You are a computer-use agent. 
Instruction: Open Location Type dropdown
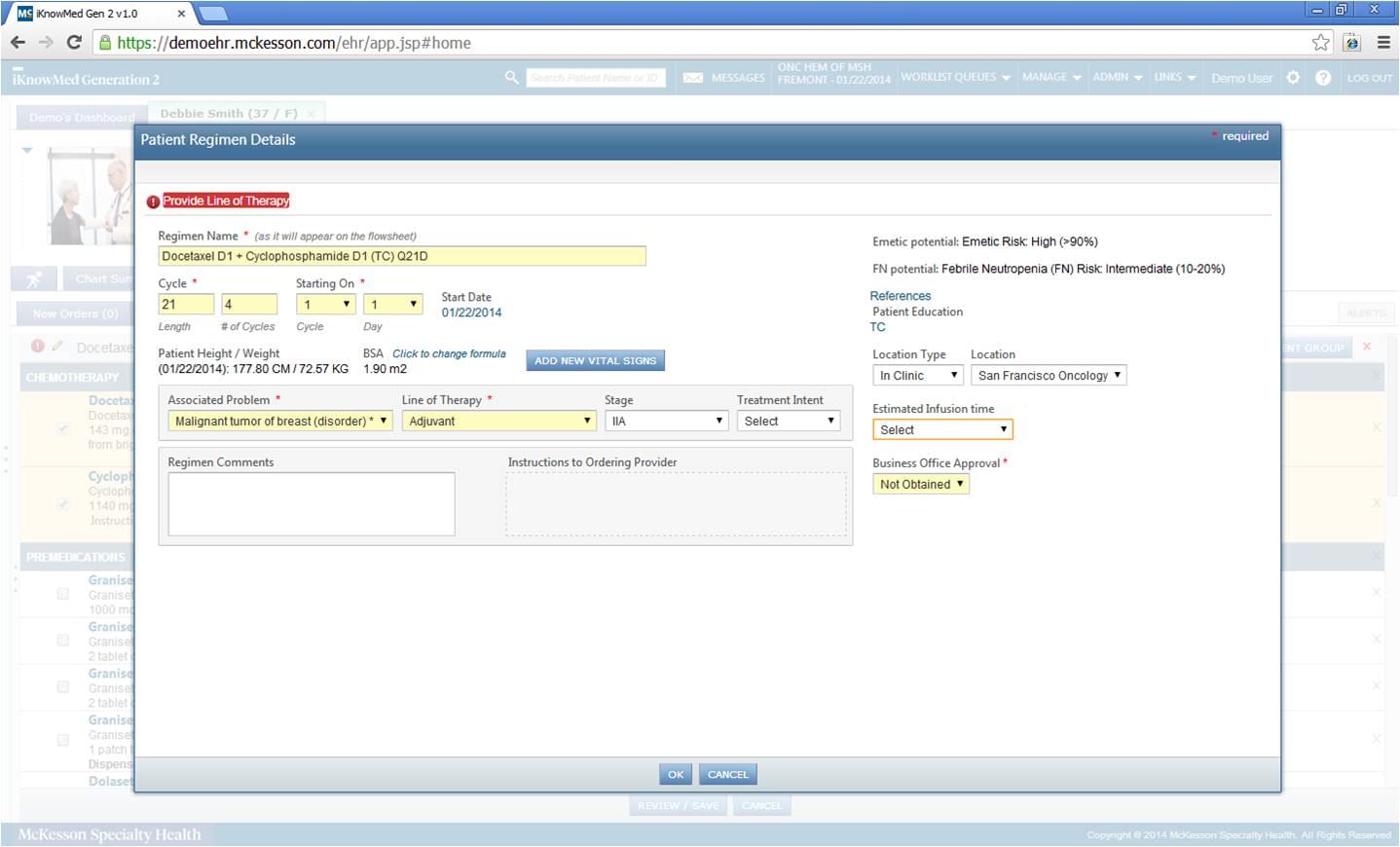pyautogui.click(x=918, y=376)
